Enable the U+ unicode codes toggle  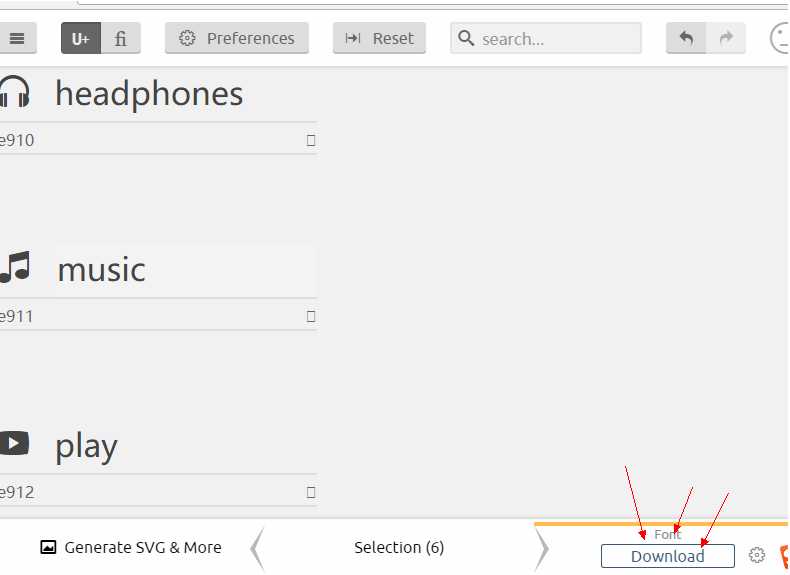81,38
